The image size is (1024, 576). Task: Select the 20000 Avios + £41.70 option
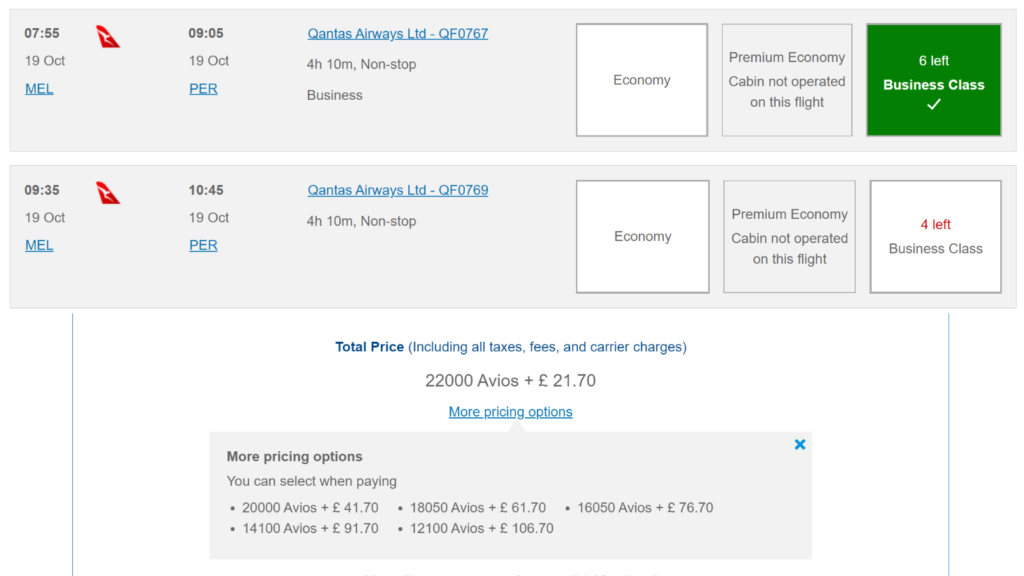pyautogui.click(x=310, y=507)
